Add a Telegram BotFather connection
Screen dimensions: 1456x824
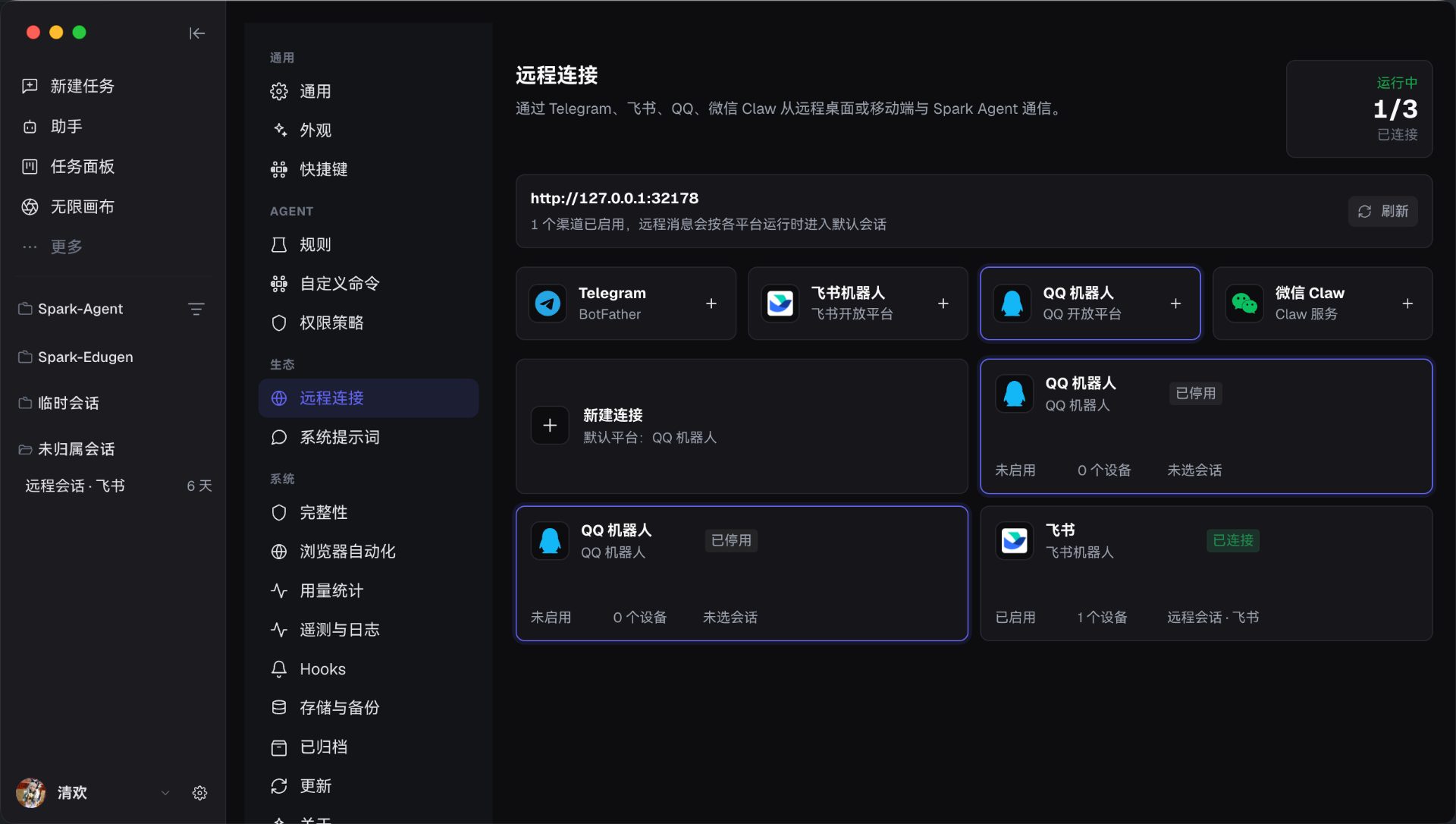[x=711, y=303]
